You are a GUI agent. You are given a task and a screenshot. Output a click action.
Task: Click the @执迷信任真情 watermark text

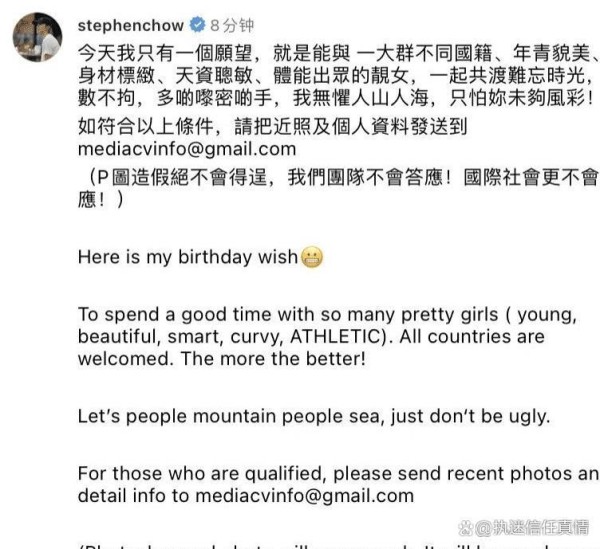tap(532, 528)
